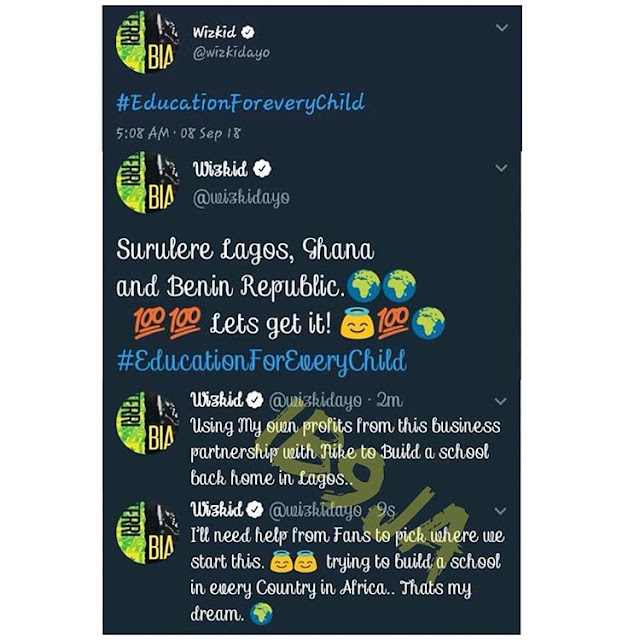Click the verified badge next to the first Wizkid name
The image size is (640, 640).
248,32
